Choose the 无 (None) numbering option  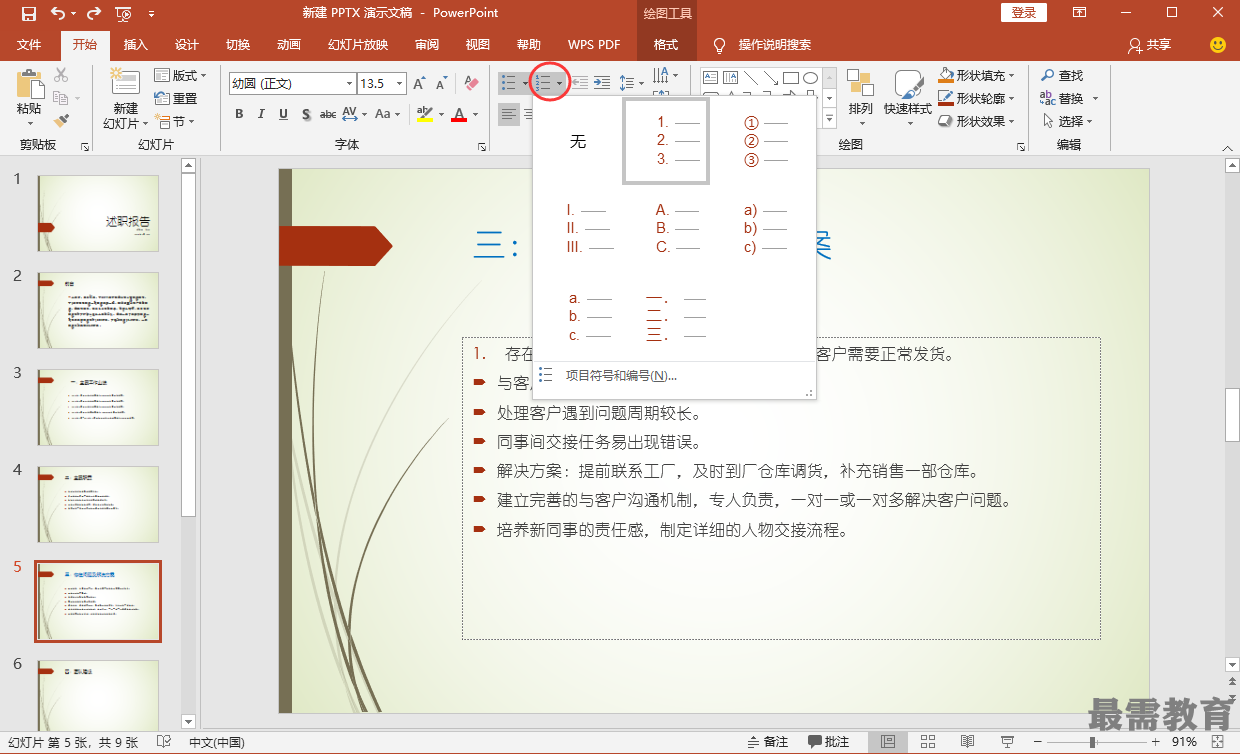[x=578, y=141]
